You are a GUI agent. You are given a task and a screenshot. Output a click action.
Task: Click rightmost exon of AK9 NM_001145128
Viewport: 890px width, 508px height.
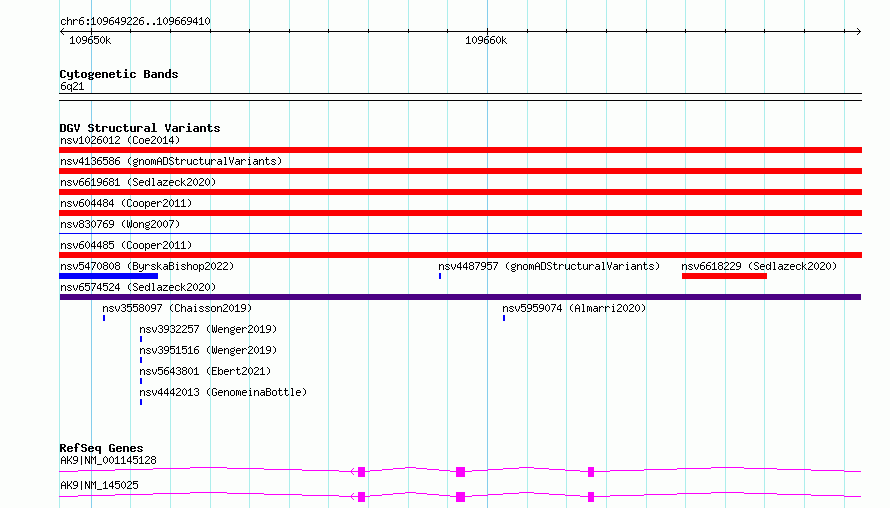(591, 472)
